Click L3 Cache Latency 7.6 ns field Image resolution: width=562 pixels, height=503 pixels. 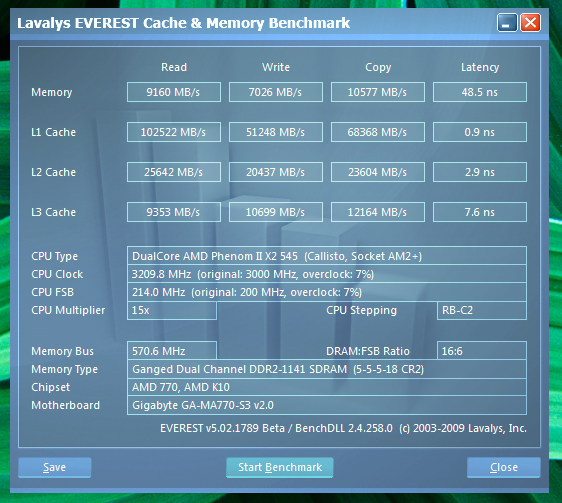(480, 212)
